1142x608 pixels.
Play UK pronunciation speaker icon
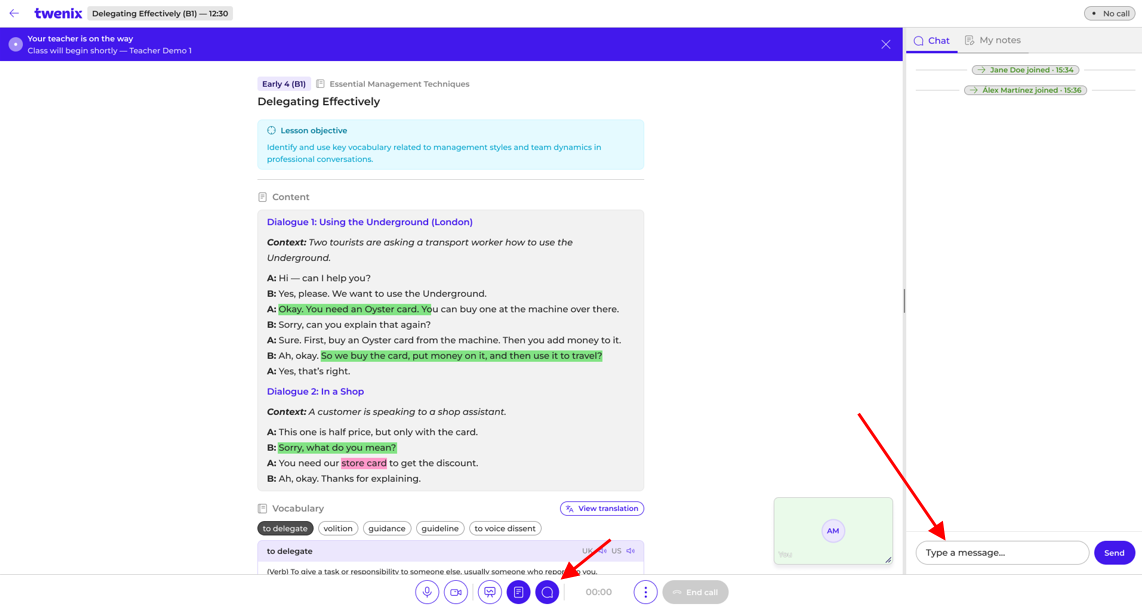[x=602, y=551]
